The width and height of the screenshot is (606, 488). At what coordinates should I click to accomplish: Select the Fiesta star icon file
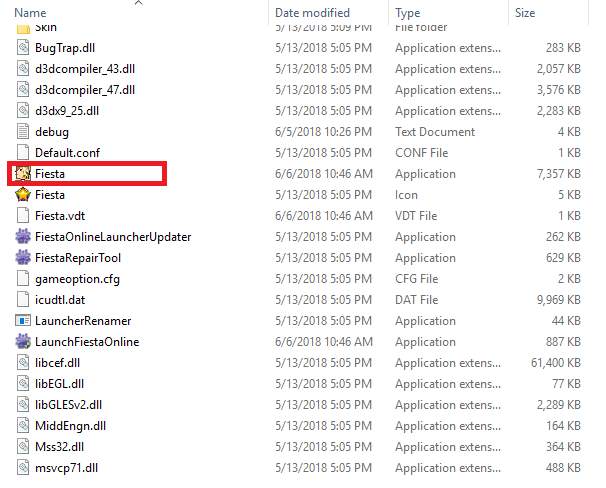pos(23,195)
